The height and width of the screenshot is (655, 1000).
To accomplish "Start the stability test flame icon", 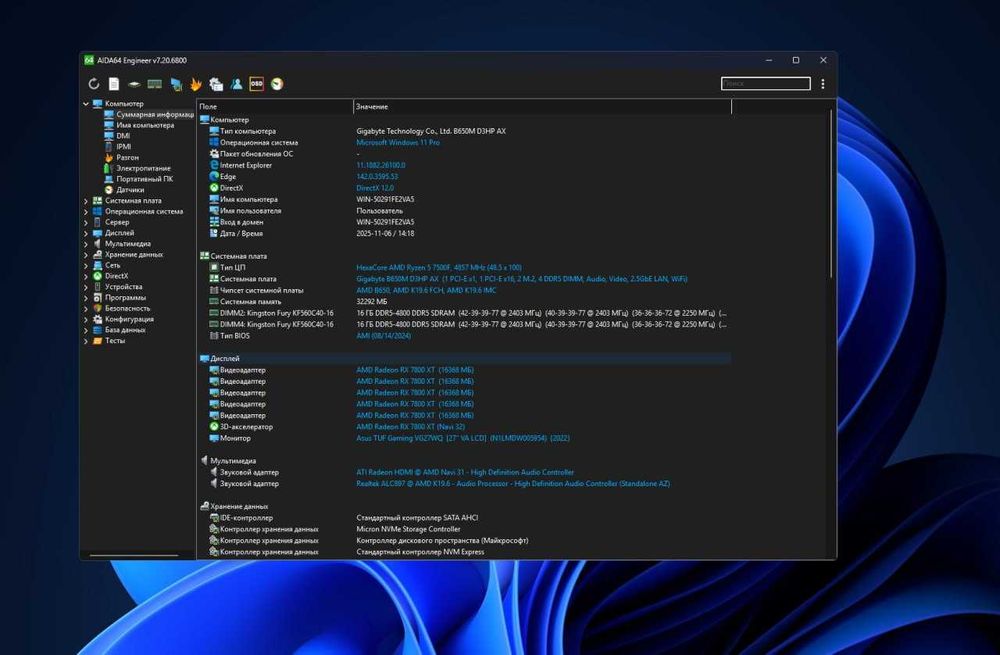I will click(196, 84).
